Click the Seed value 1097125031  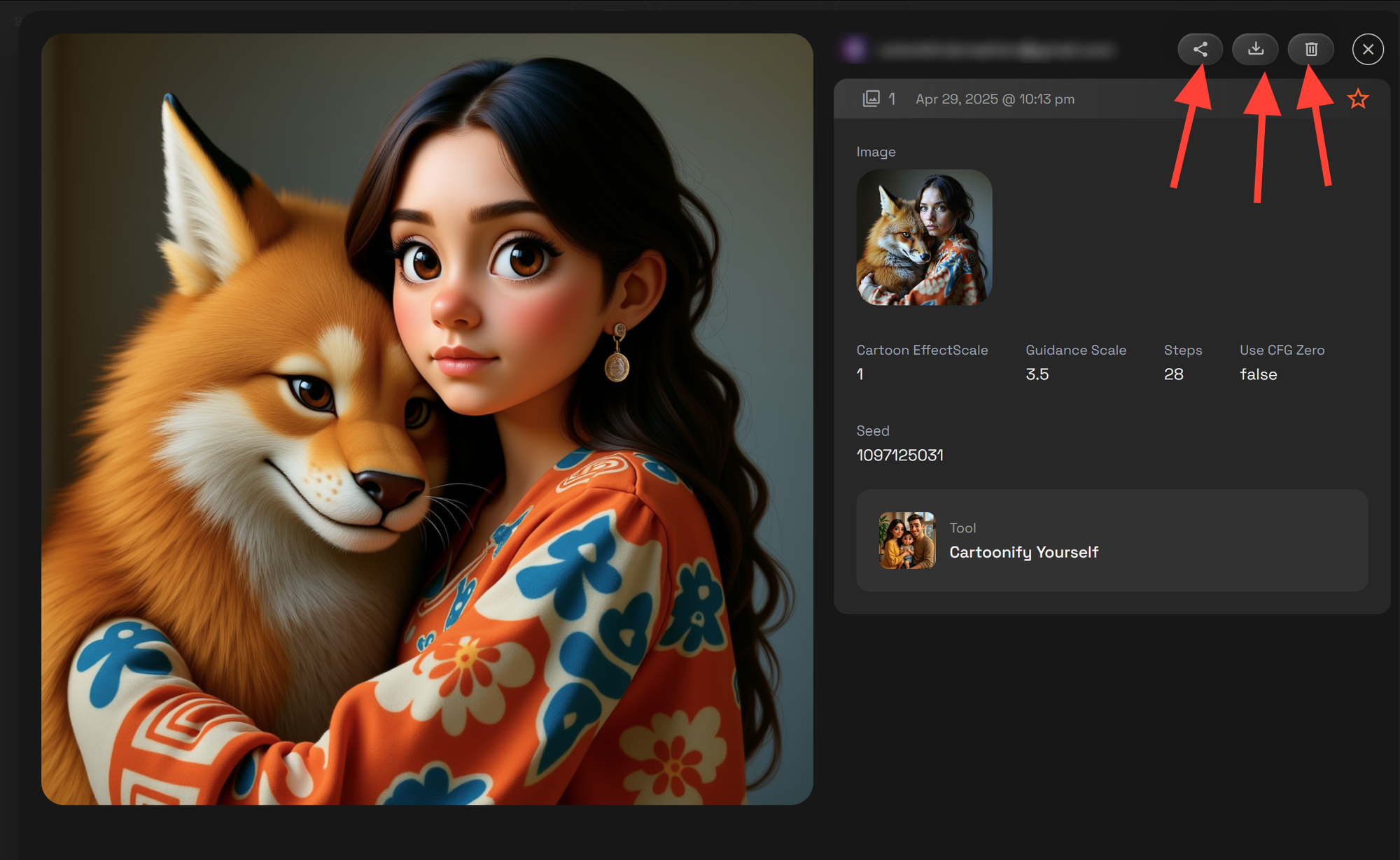pyautogui.click(x=899, y=455)
